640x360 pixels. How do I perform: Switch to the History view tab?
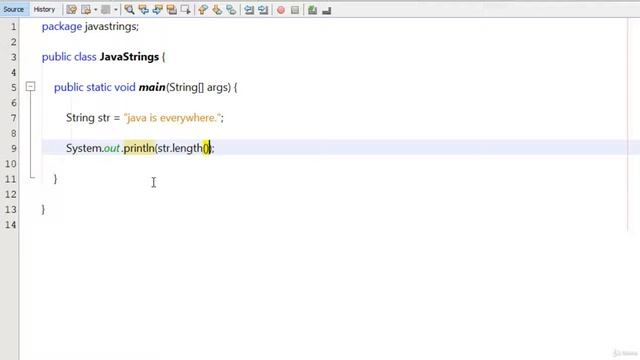pos(44,9)
